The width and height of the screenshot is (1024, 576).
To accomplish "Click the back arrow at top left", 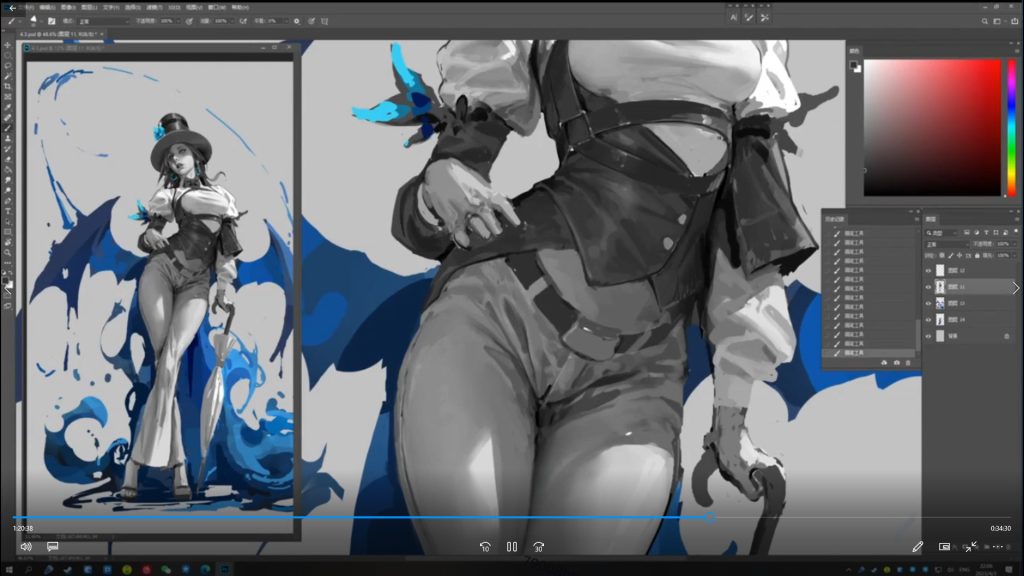I will click(x=12, y=7).
